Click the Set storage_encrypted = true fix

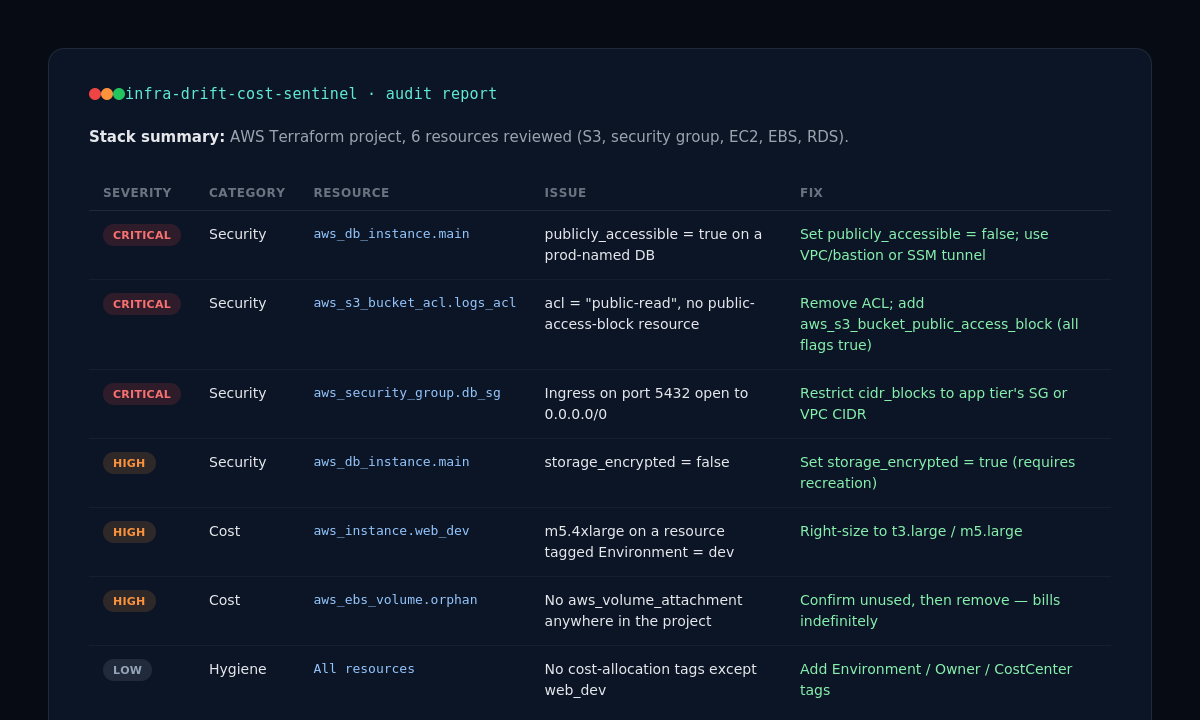[937, 473]
